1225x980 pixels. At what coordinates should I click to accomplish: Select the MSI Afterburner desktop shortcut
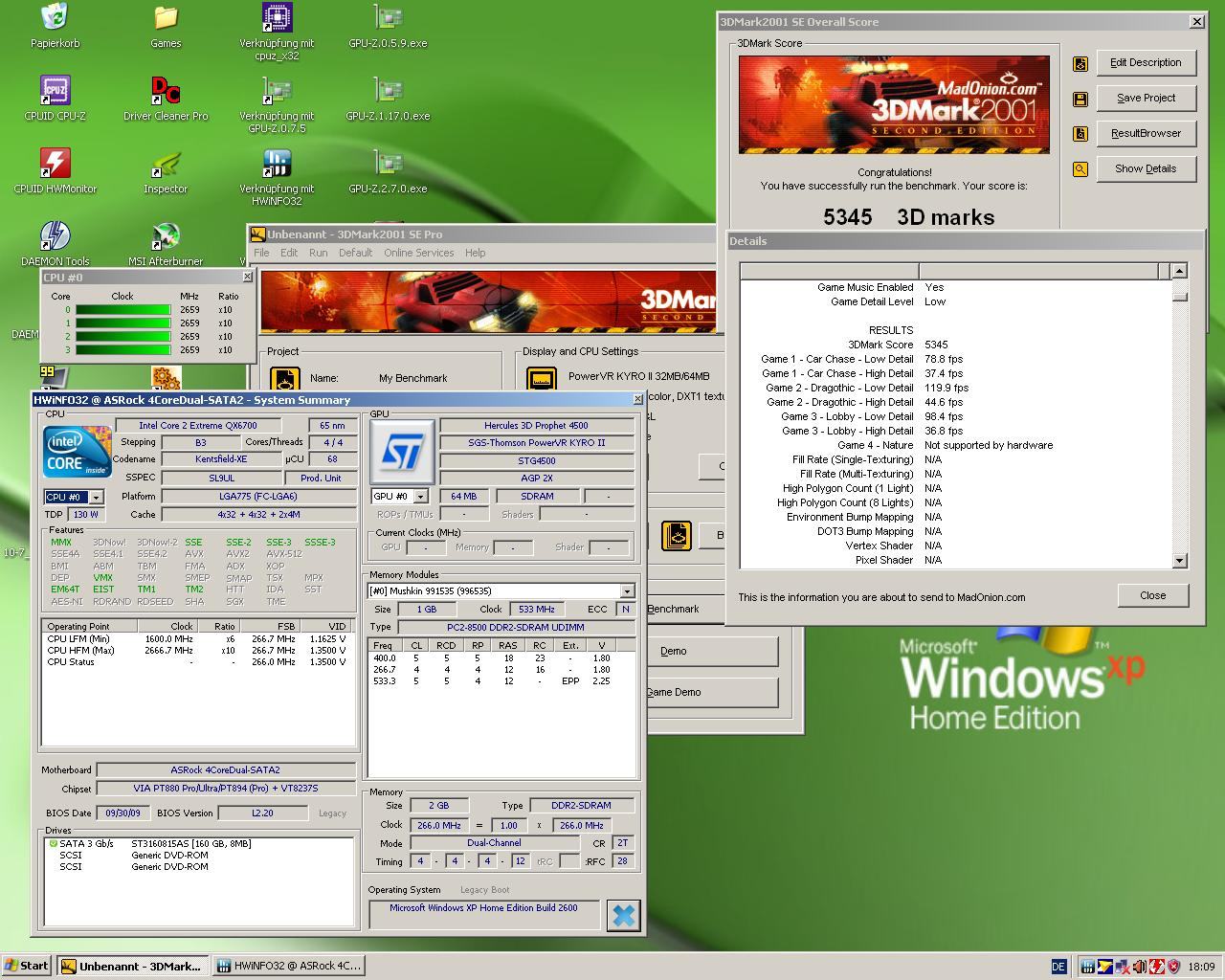(x=166, y=244)
